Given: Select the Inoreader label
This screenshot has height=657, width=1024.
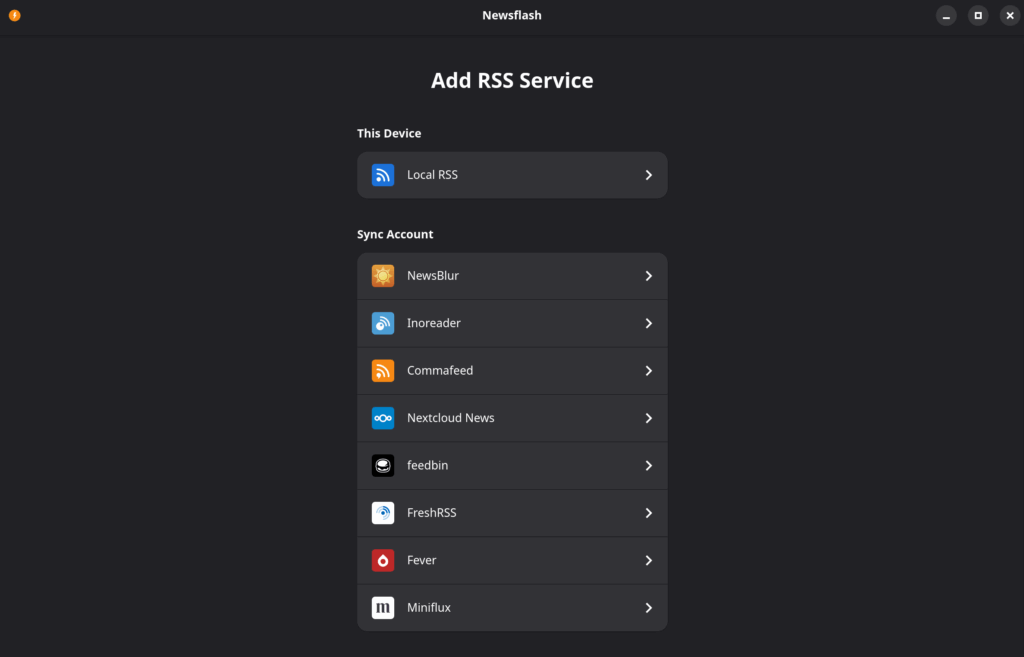Looking at the screenshot, I should (434, 323).
